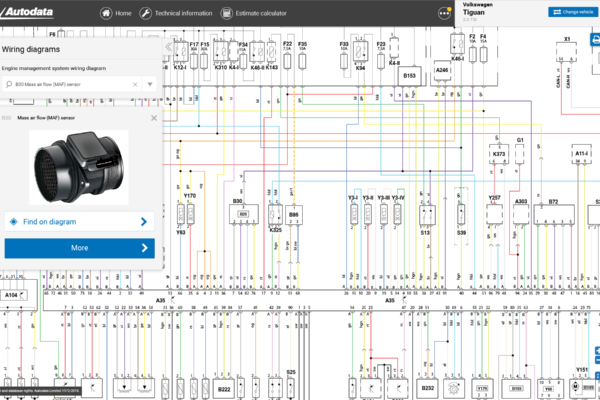Click the More button
The height and width of the screenshot is (400, 600).
coord(79,247)
